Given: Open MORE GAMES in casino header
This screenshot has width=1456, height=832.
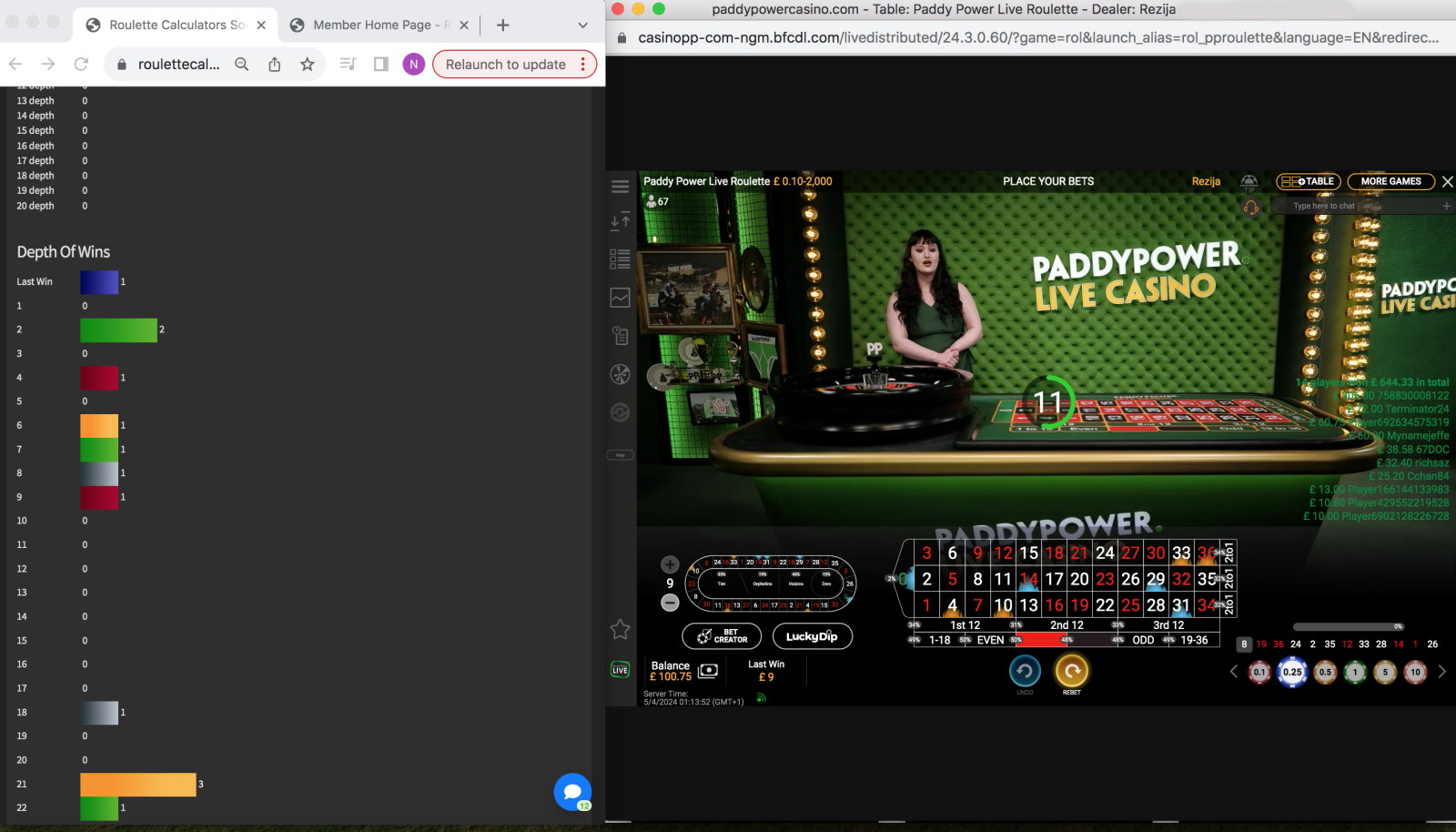Looking at the screenshot, I should [1390, 181].
